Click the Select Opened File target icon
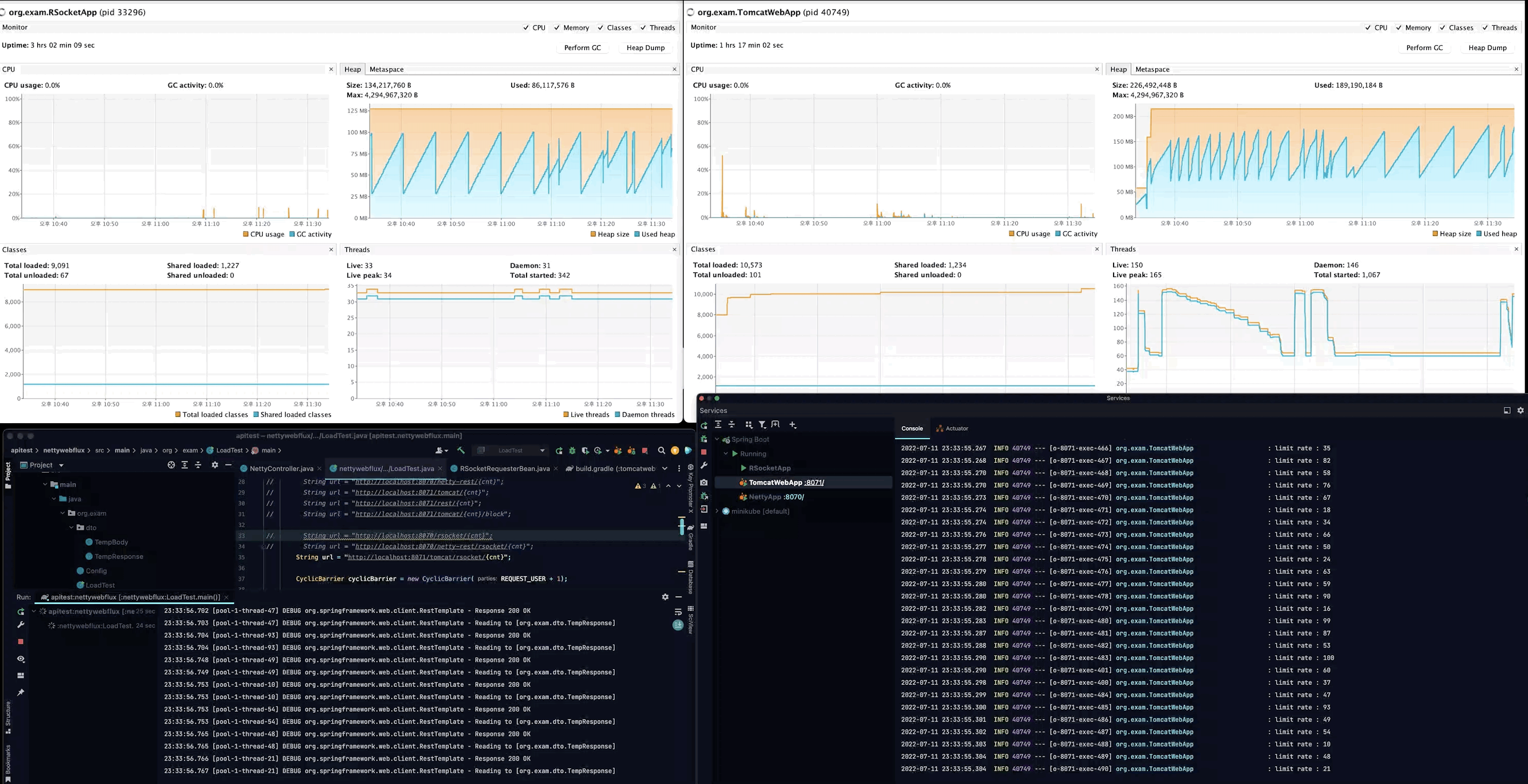Screen dimensions: 1528x784 click(172, 465)
